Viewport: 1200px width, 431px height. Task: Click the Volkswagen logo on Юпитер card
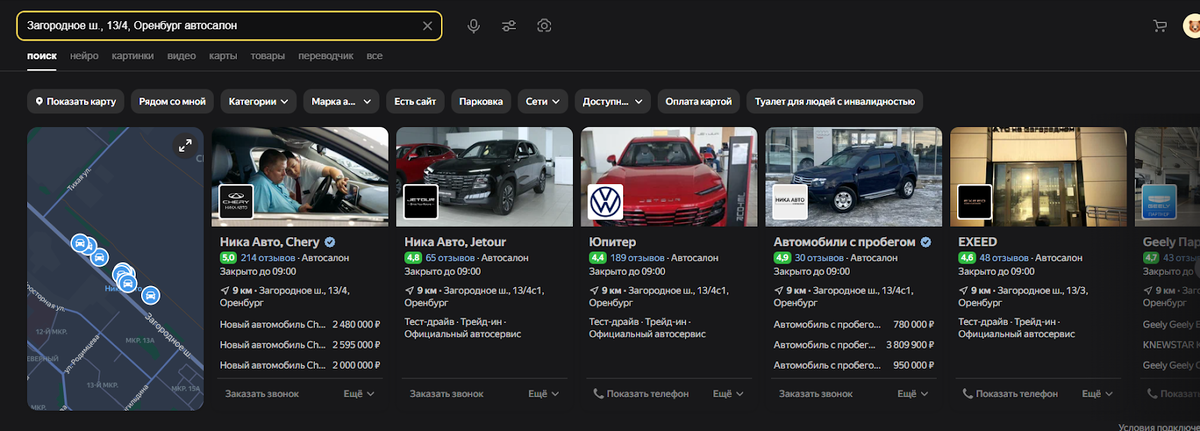(x=605, y=201)
